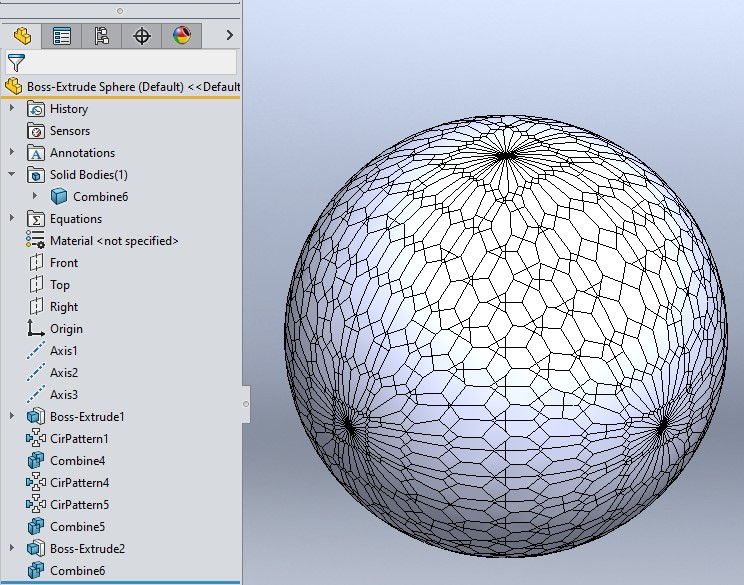The height and width of the screenshot is (585, 744).
Task: Select the 'Axis3' label
Action: [64, 394]
